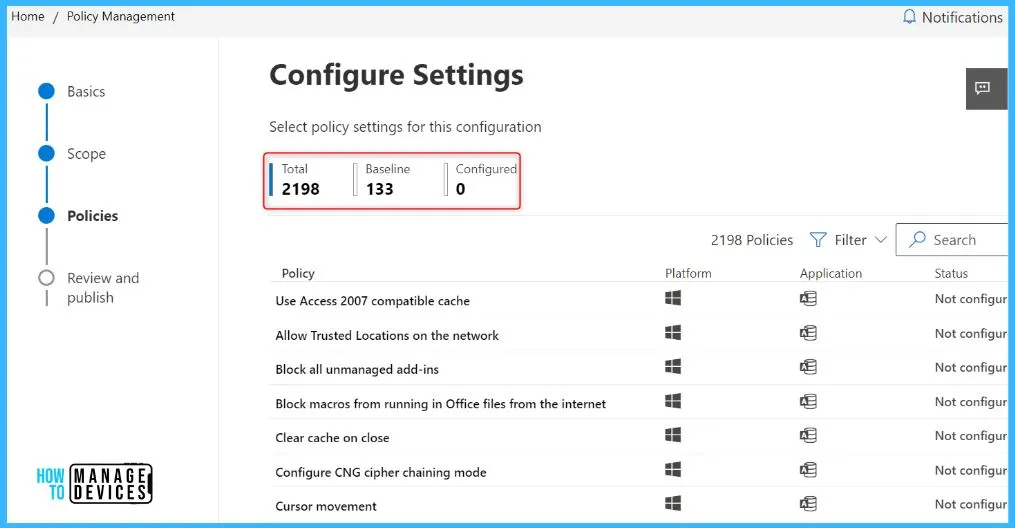Click Not configured status for Configure CNG cipher

tap(971, 470)
